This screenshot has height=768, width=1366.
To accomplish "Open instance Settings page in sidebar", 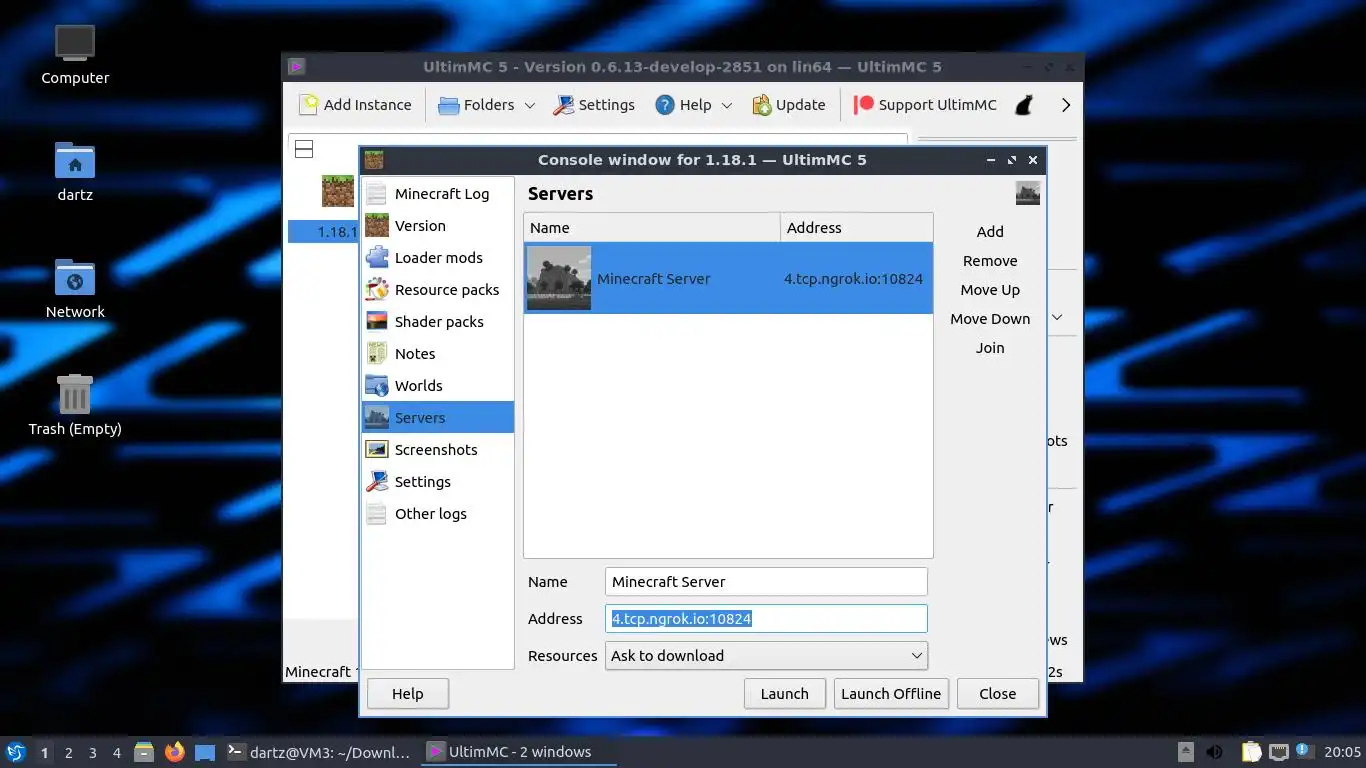I will pyautogui.click(x=438, y=482).
